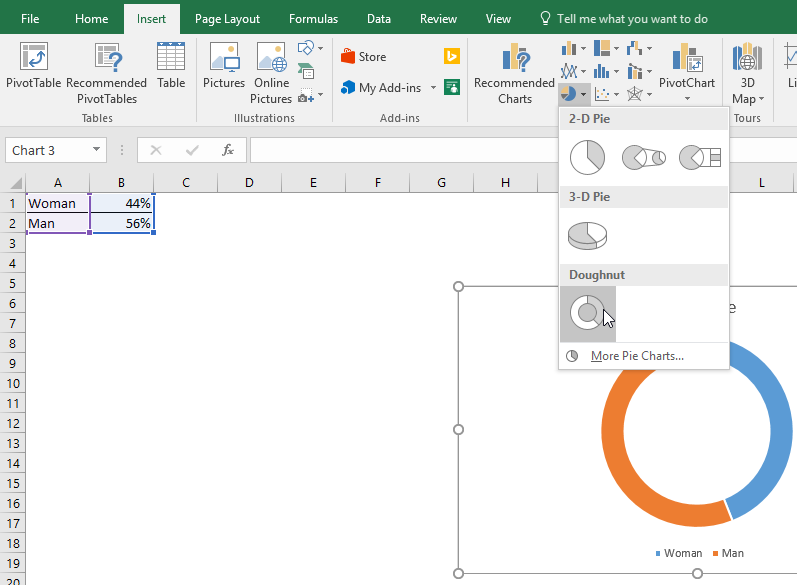This screenshot has width=797, height=585.
Task: Select cell A1 containing Woman
Action: (x=57, y=203)
